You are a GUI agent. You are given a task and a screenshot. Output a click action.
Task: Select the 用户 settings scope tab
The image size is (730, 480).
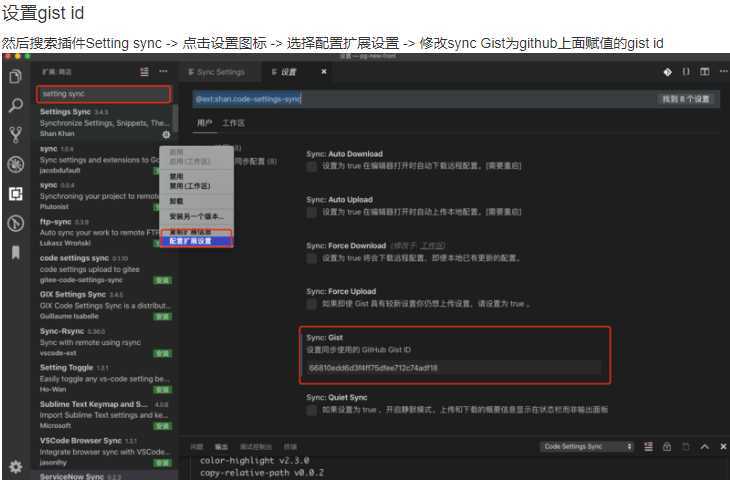(x=204, y=123)
